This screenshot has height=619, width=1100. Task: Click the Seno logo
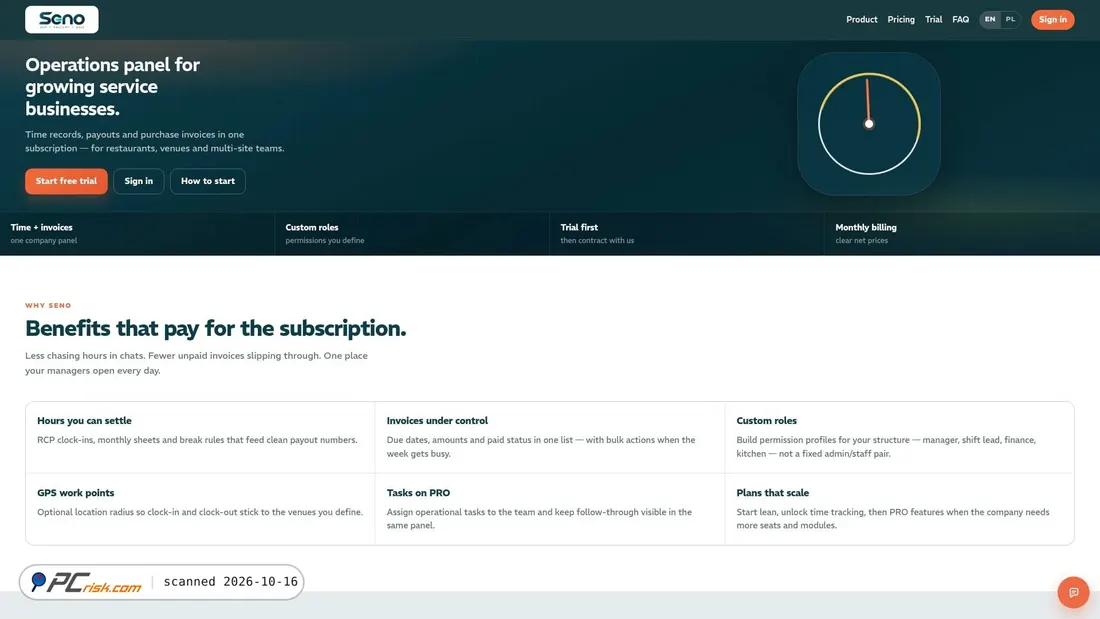[62, 20]
